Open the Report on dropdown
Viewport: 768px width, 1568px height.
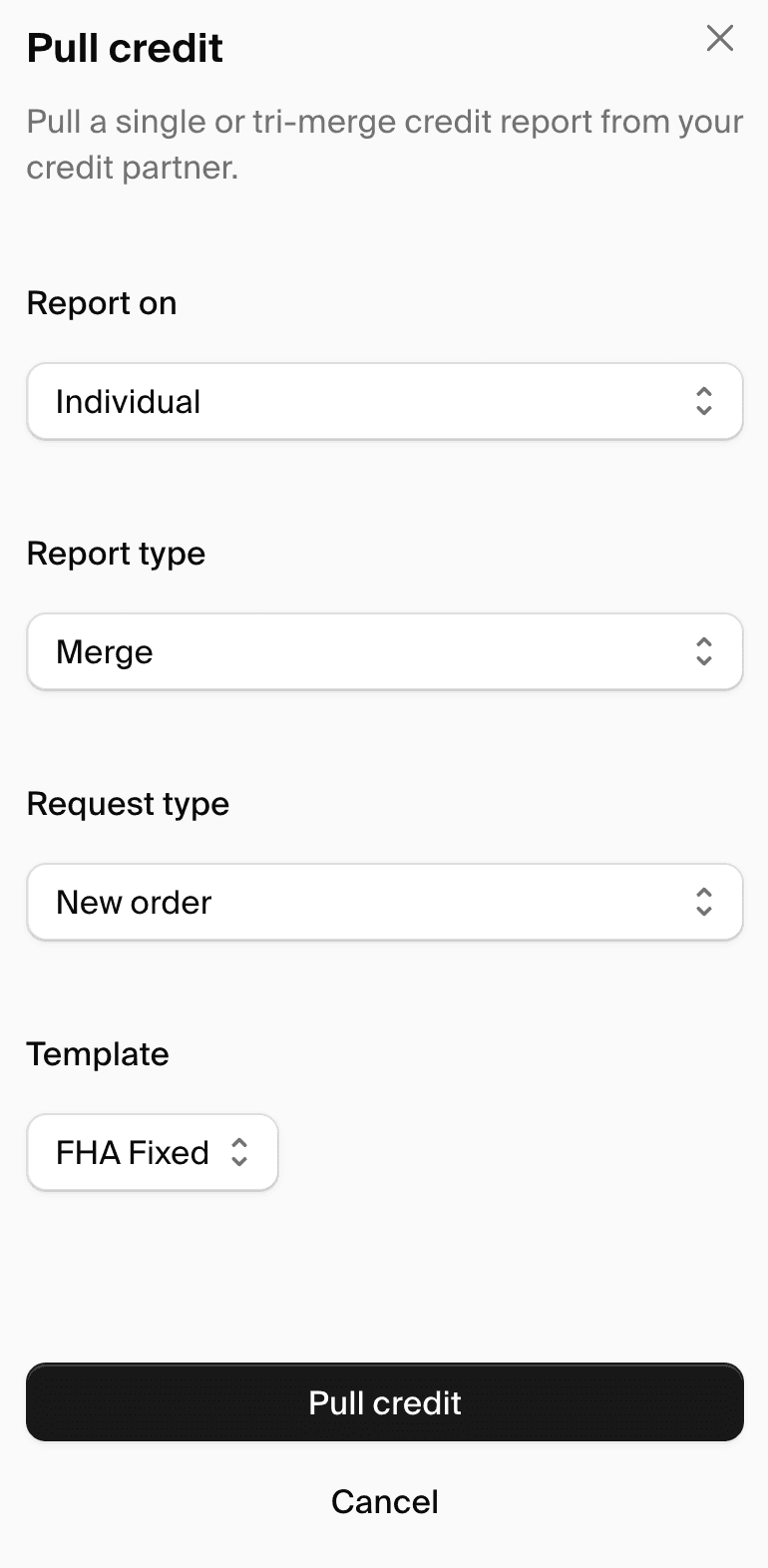click(x=384, y=401)
